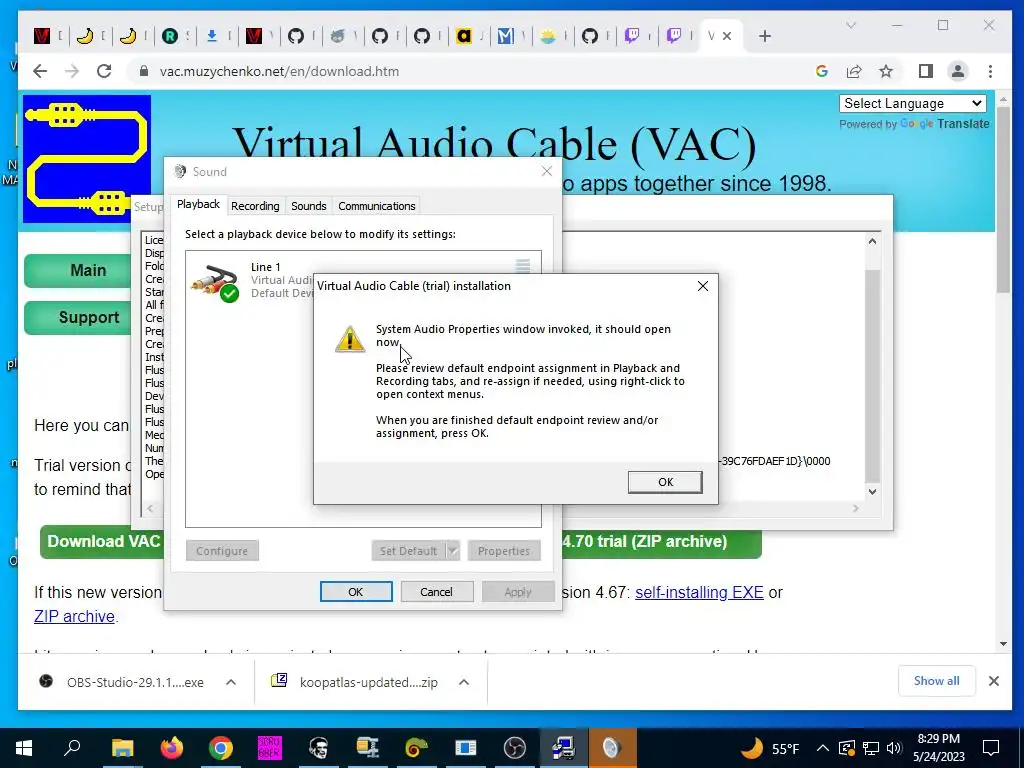Image resolution: width=1024 pixels, height=768 pixels.
Task: Open the Sounds tab in Sound window
Action: tap(308, 206)
